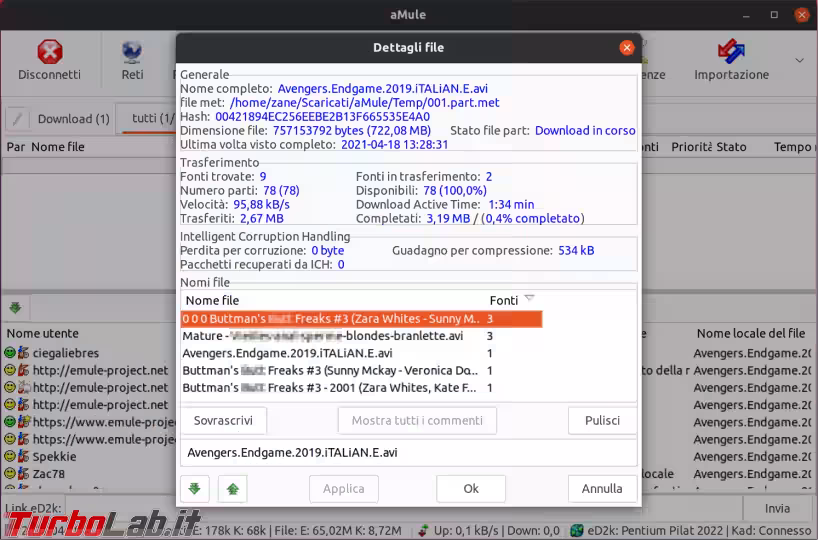
Task: Click the smiley icon next to Zac78
Action: [10, 473]
